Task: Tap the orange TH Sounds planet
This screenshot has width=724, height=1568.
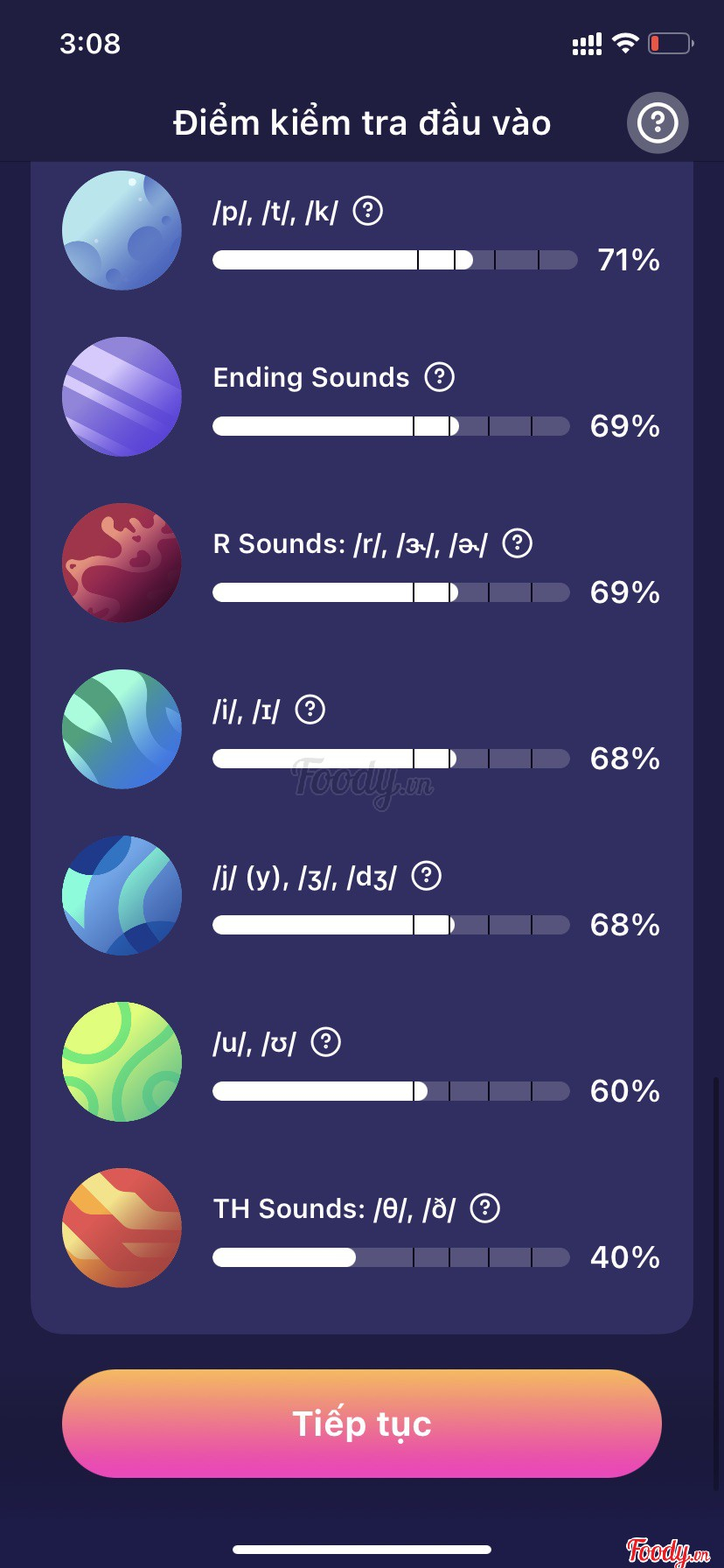Action: [x=122, y=1228]
